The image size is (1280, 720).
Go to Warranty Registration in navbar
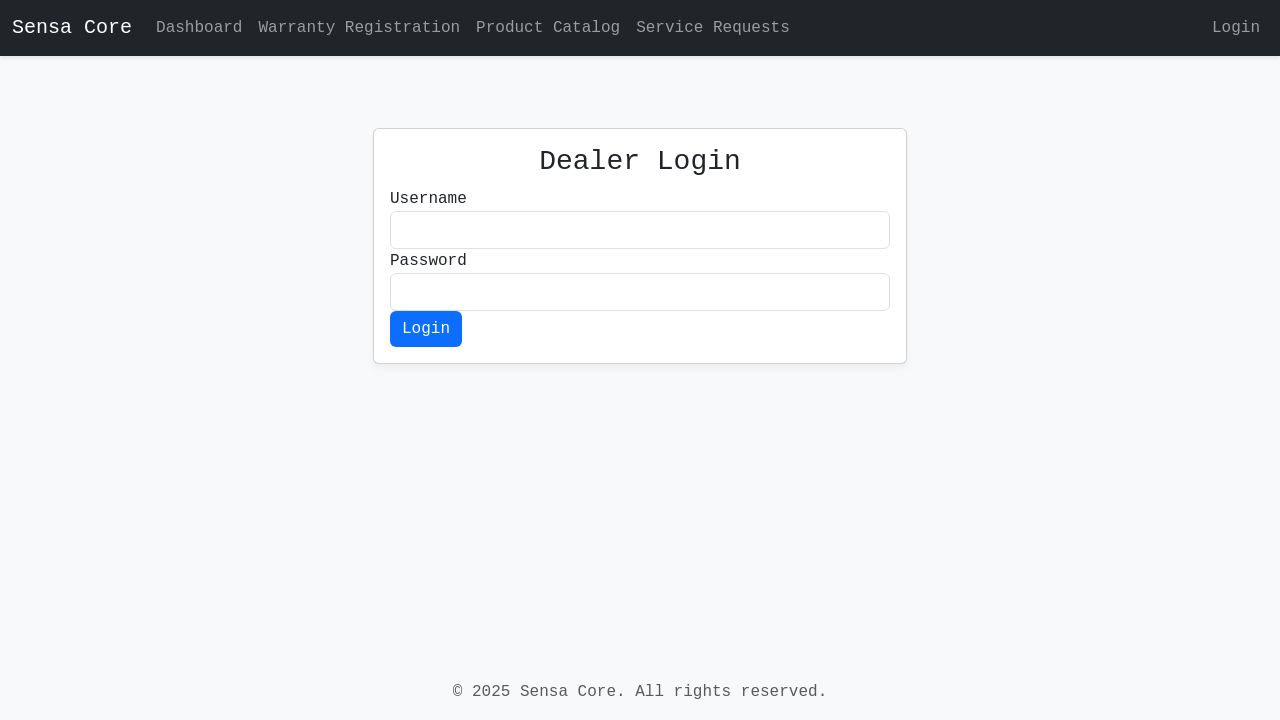tap(359, 27)
